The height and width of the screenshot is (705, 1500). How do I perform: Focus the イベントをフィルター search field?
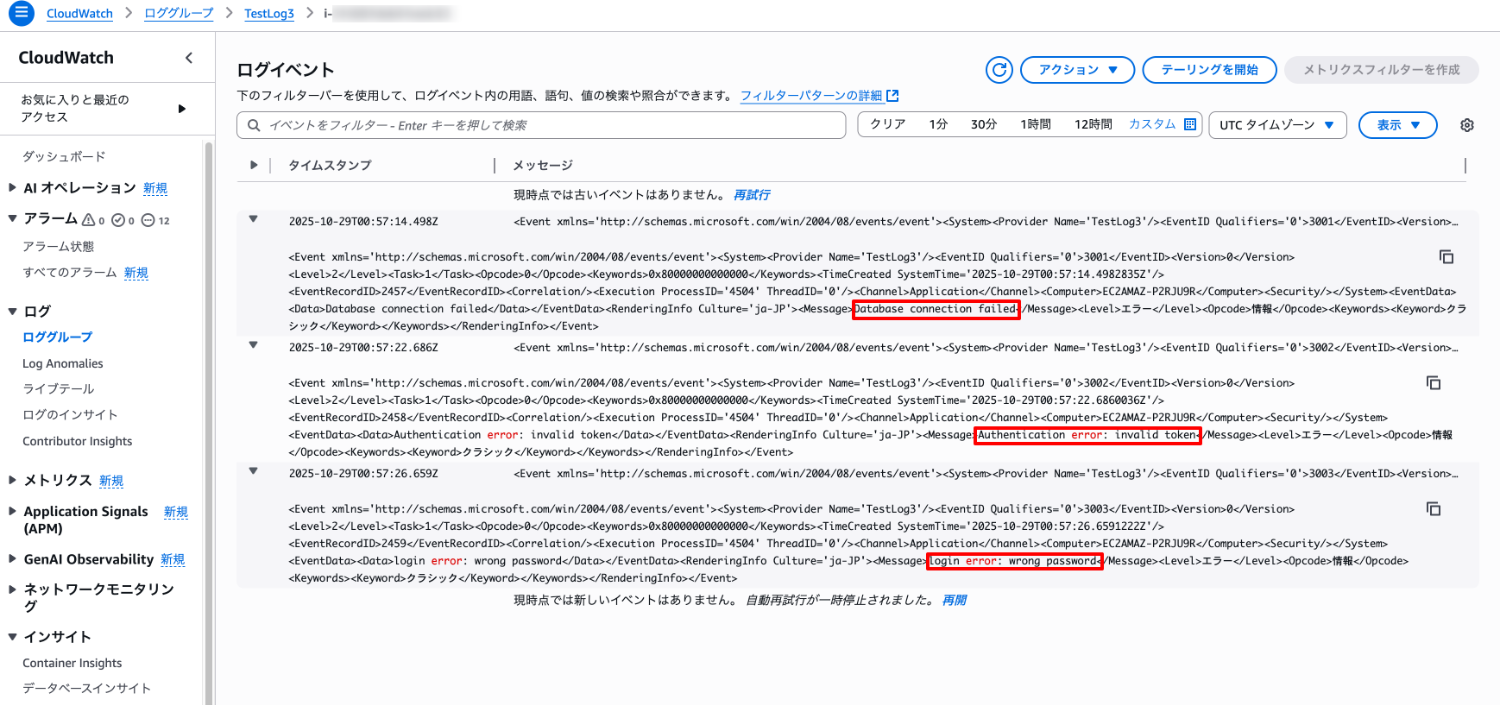tap(541, 125)
